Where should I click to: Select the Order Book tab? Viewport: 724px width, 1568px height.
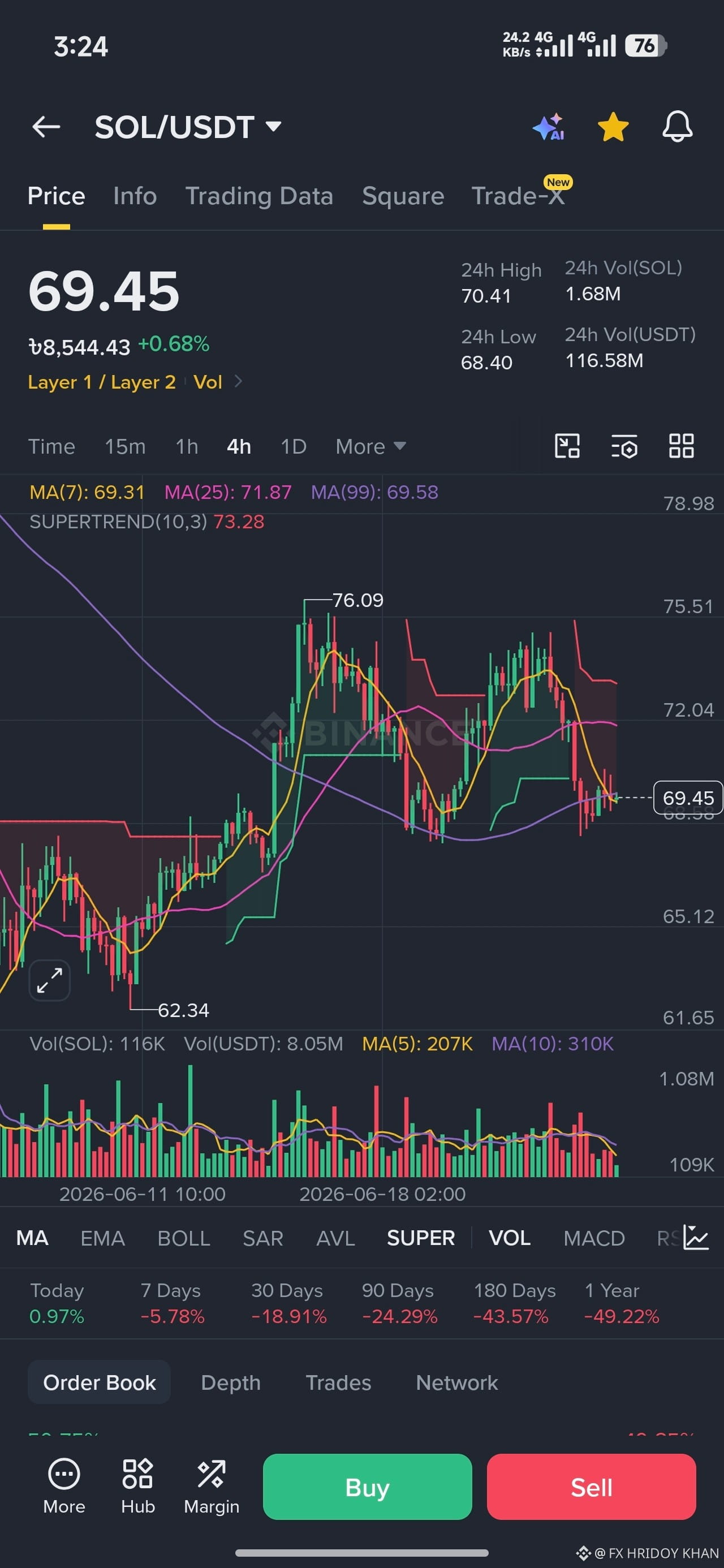coord(99,1382)
